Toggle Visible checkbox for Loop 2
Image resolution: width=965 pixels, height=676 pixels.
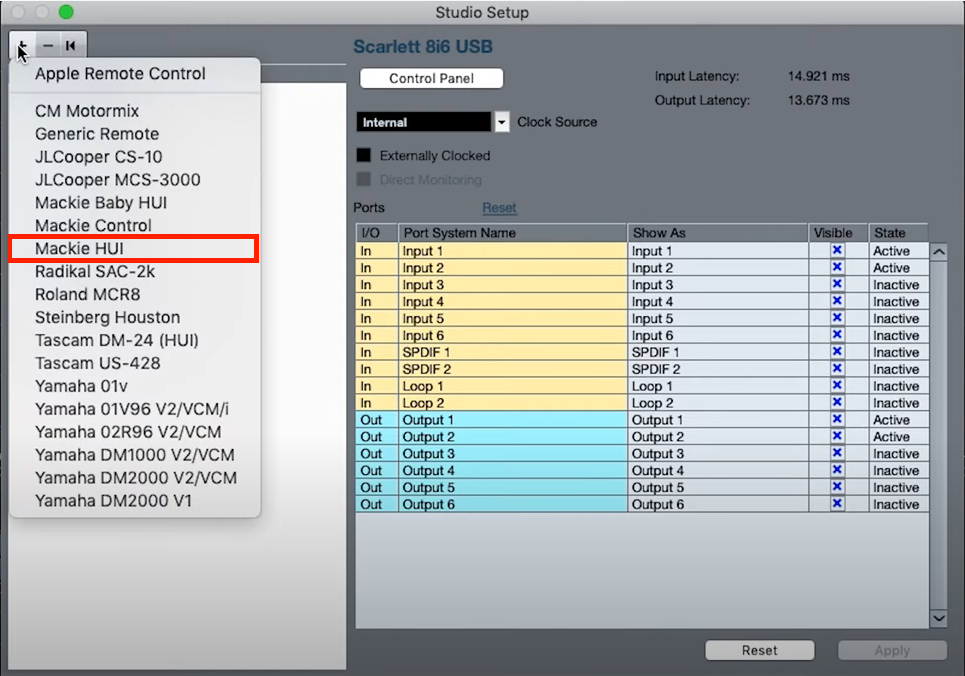(837, 402)
